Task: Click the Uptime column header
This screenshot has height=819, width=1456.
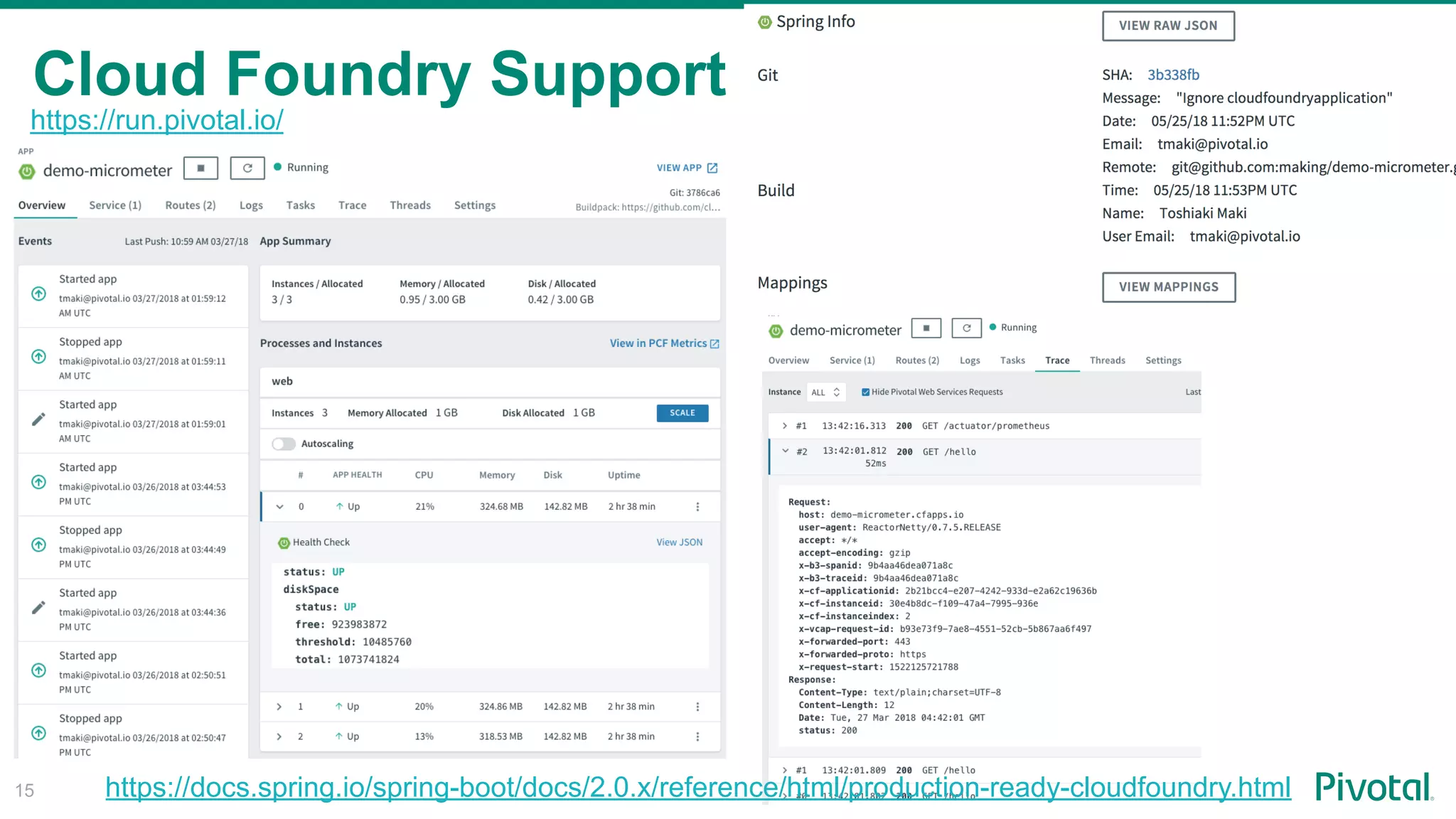Action: coord(624,475)
